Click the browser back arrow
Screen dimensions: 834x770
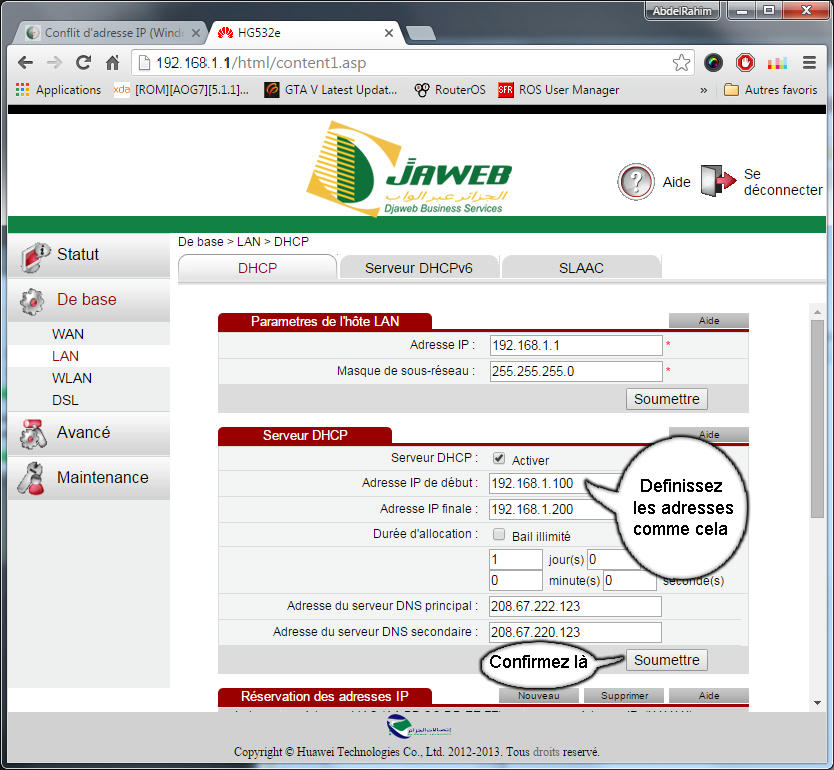coord(25,63)
